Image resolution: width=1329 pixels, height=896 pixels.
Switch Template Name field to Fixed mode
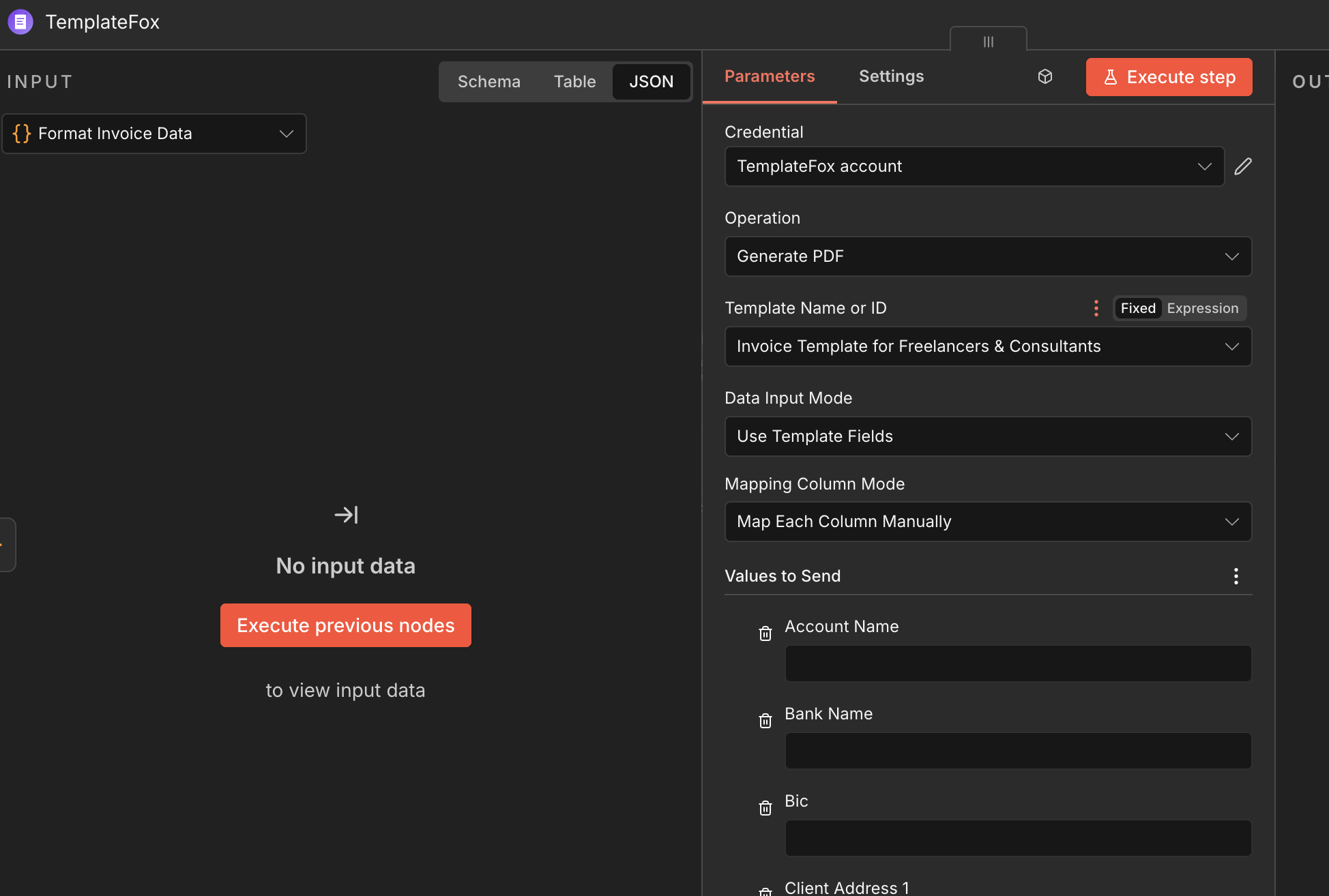point(1138,308)
